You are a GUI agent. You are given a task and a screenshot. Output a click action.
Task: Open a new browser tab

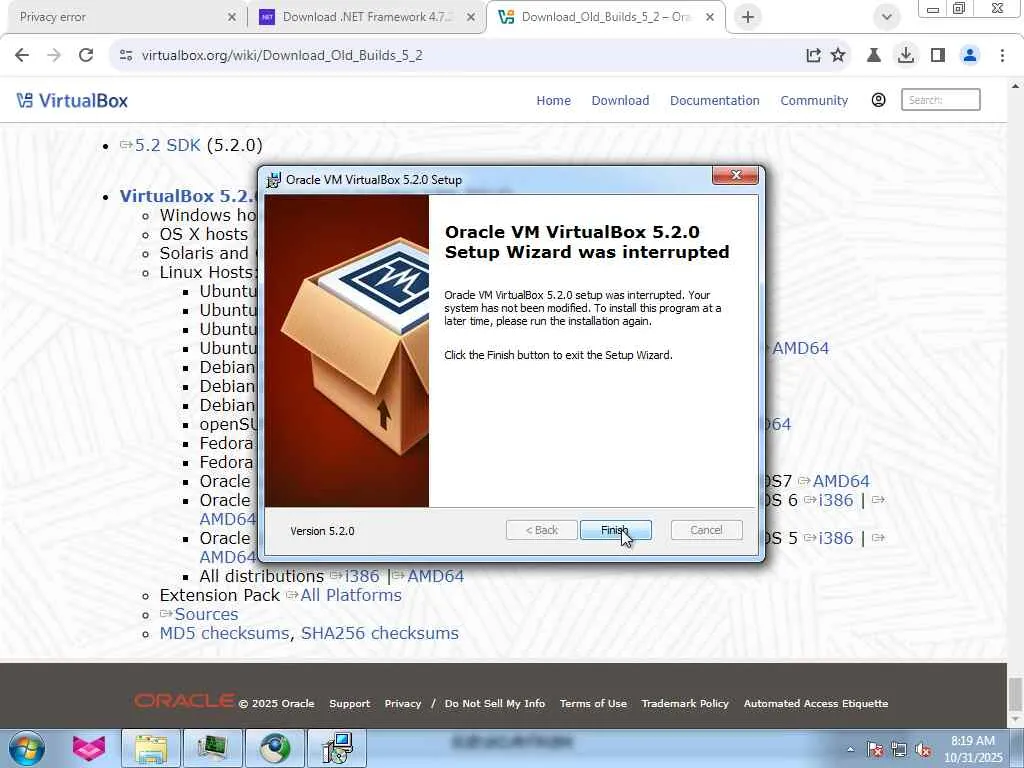748,17
